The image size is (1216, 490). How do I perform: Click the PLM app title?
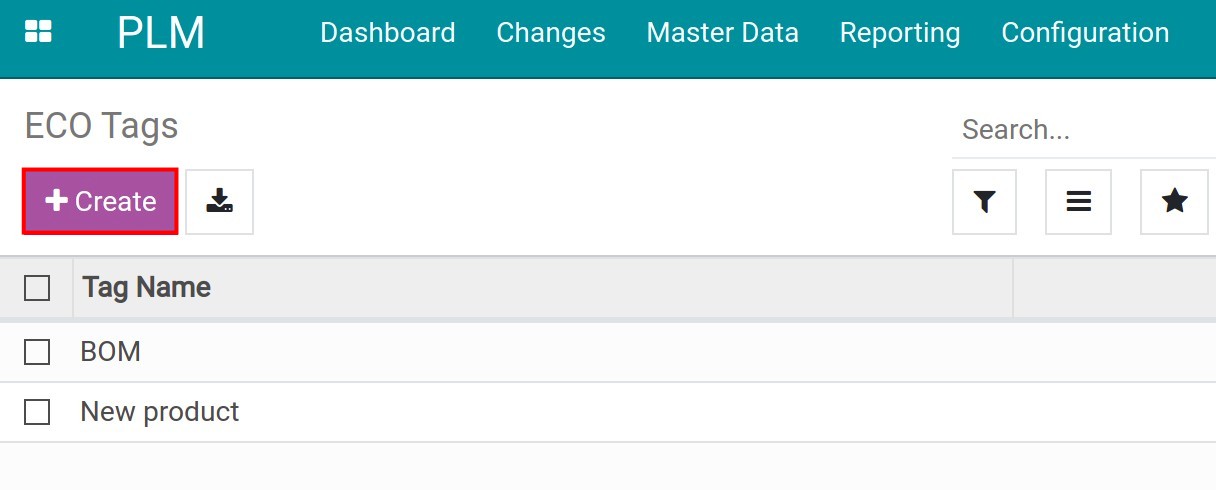(160, 33)
